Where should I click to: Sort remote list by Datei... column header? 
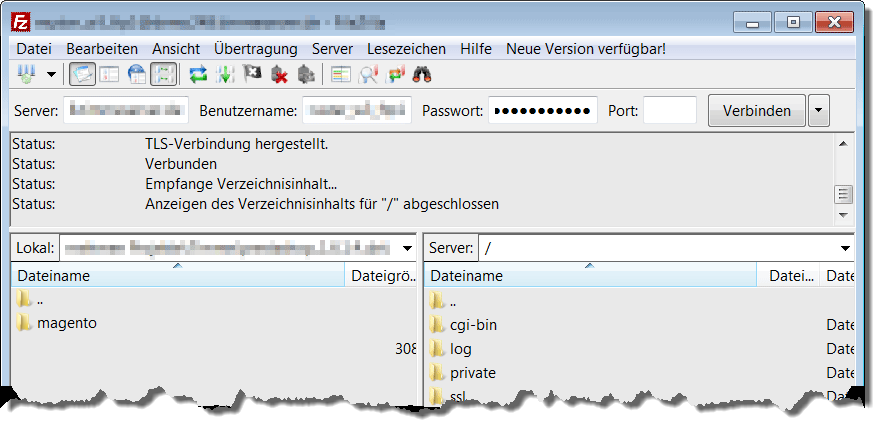coord(788,275)
